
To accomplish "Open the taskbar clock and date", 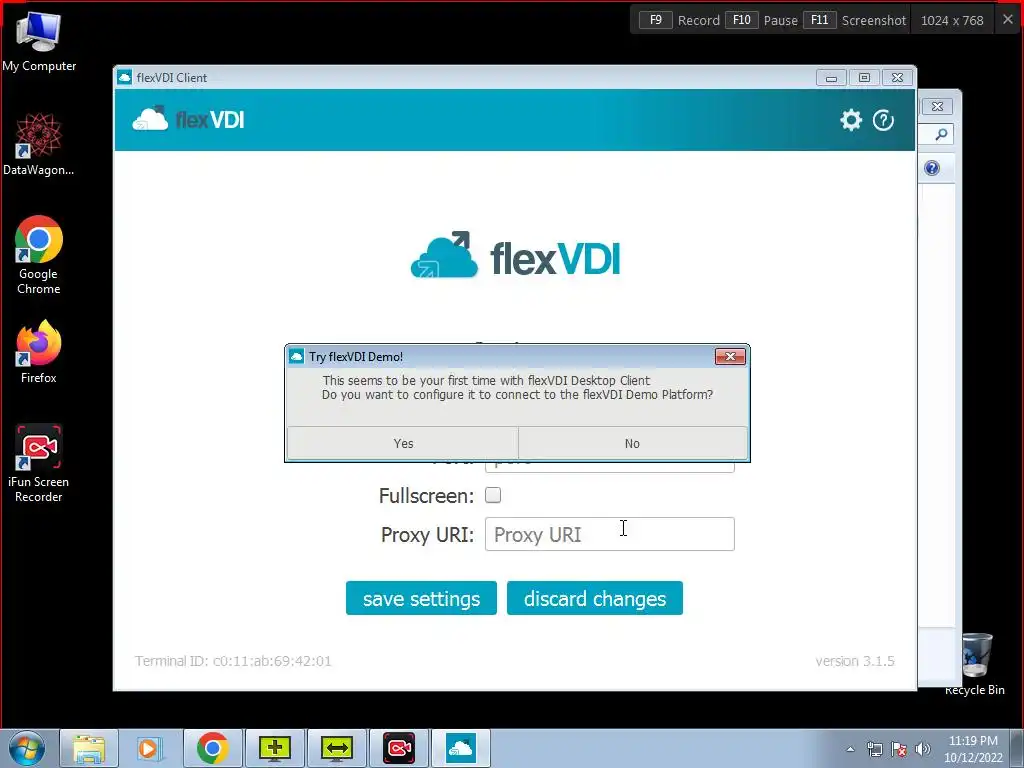I will point(973,749).
